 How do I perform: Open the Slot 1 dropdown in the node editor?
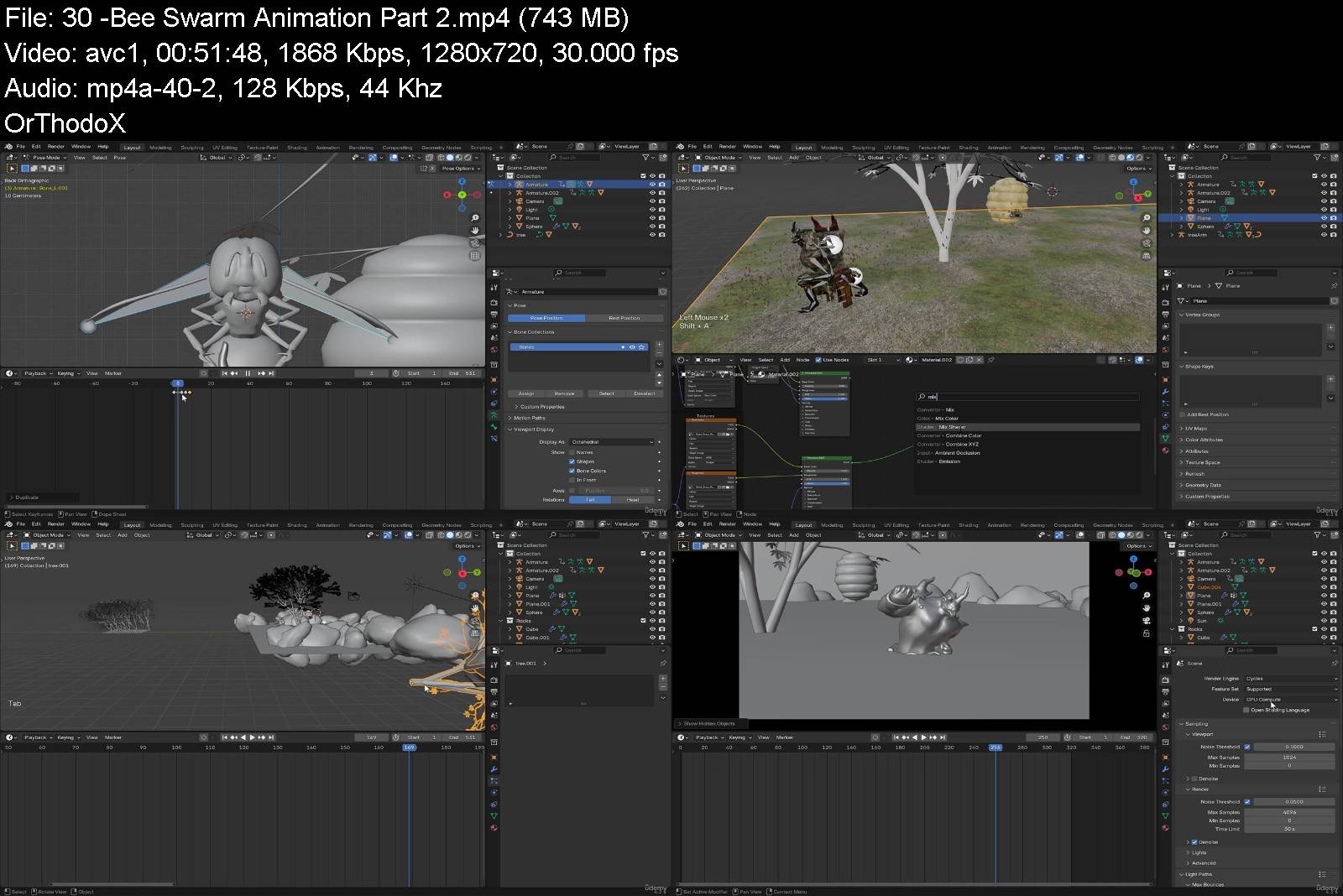(x=881, y=360)
